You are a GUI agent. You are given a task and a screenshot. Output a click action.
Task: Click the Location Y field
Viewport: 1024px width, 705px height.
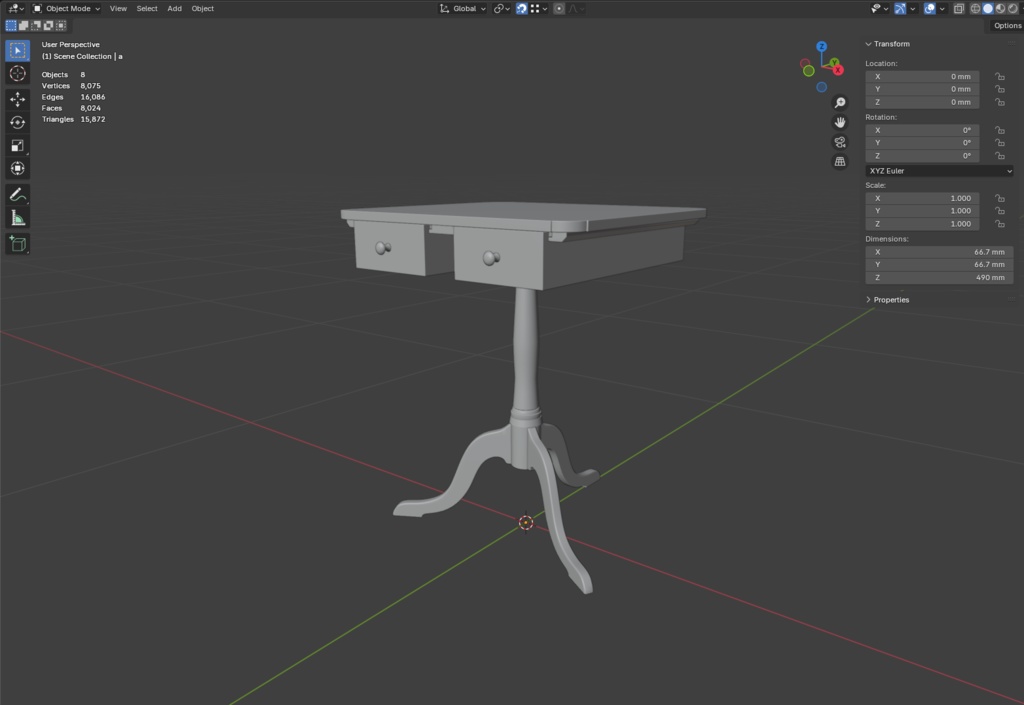point(922,89)
